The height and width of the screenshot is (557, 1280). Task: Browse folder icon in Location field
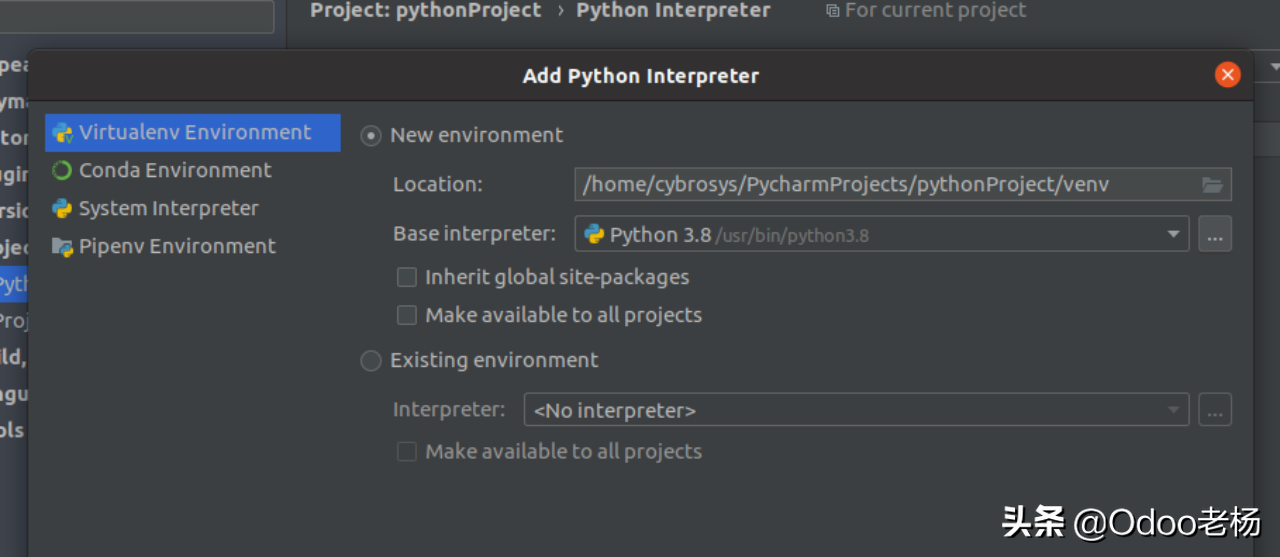[1212, 184]
